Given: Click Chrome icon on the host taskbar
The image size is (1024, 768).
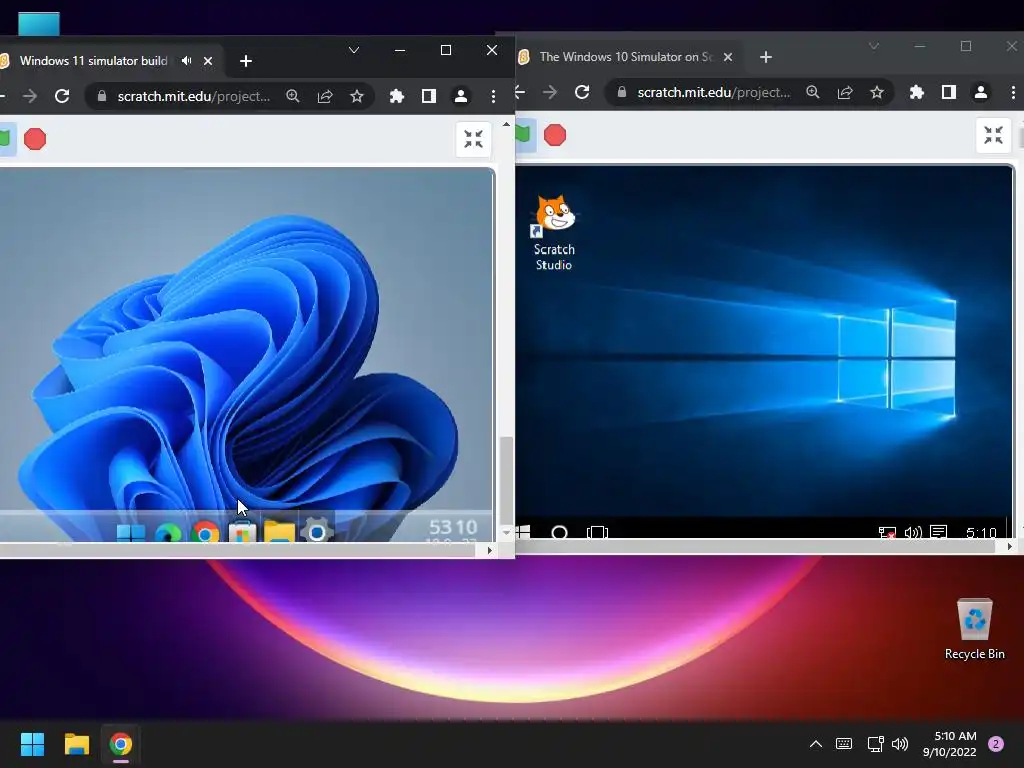Looking at the screenshot, I should 121,744.
